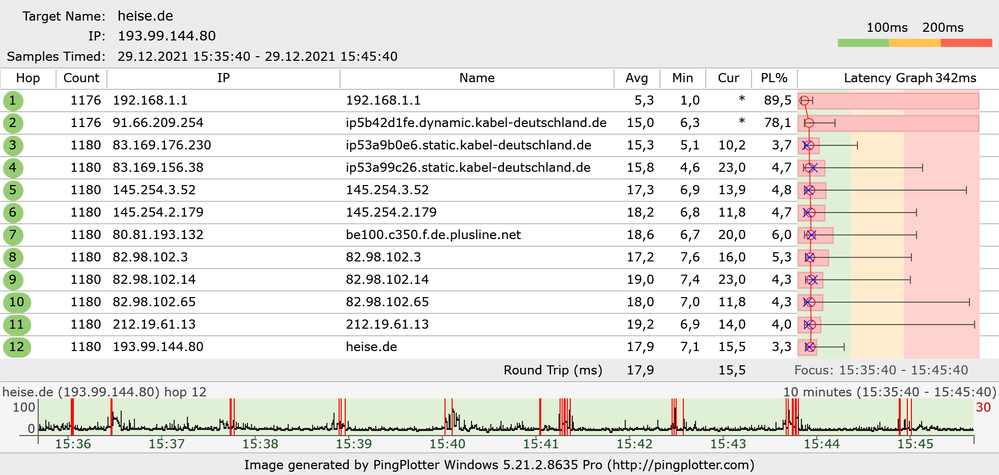Click IP cell 212.19.61.13

pyautogui.click(x=154, y=325)
